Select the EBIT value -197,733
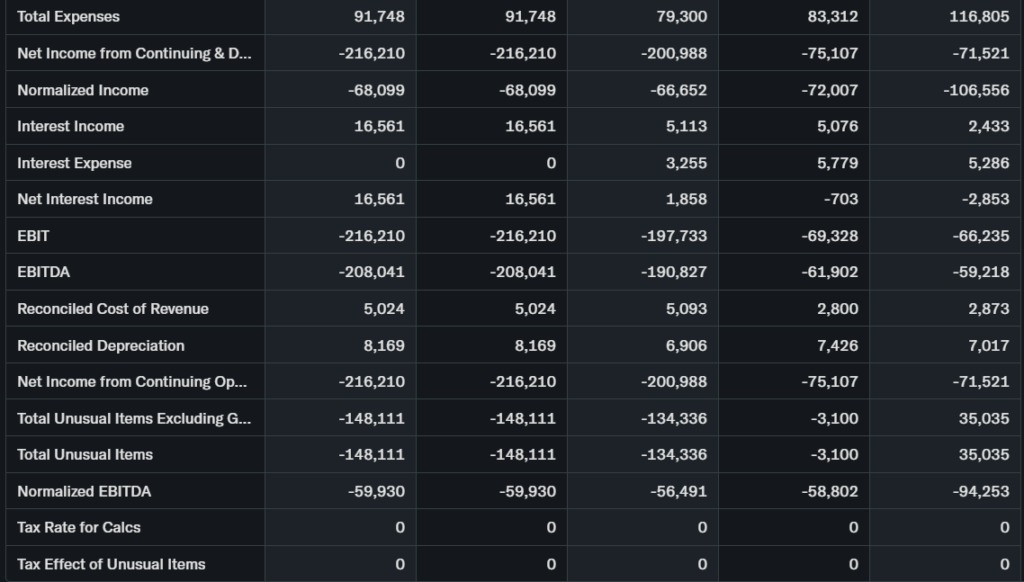Screen dimensions: 1024x582 tap(674, 236)
